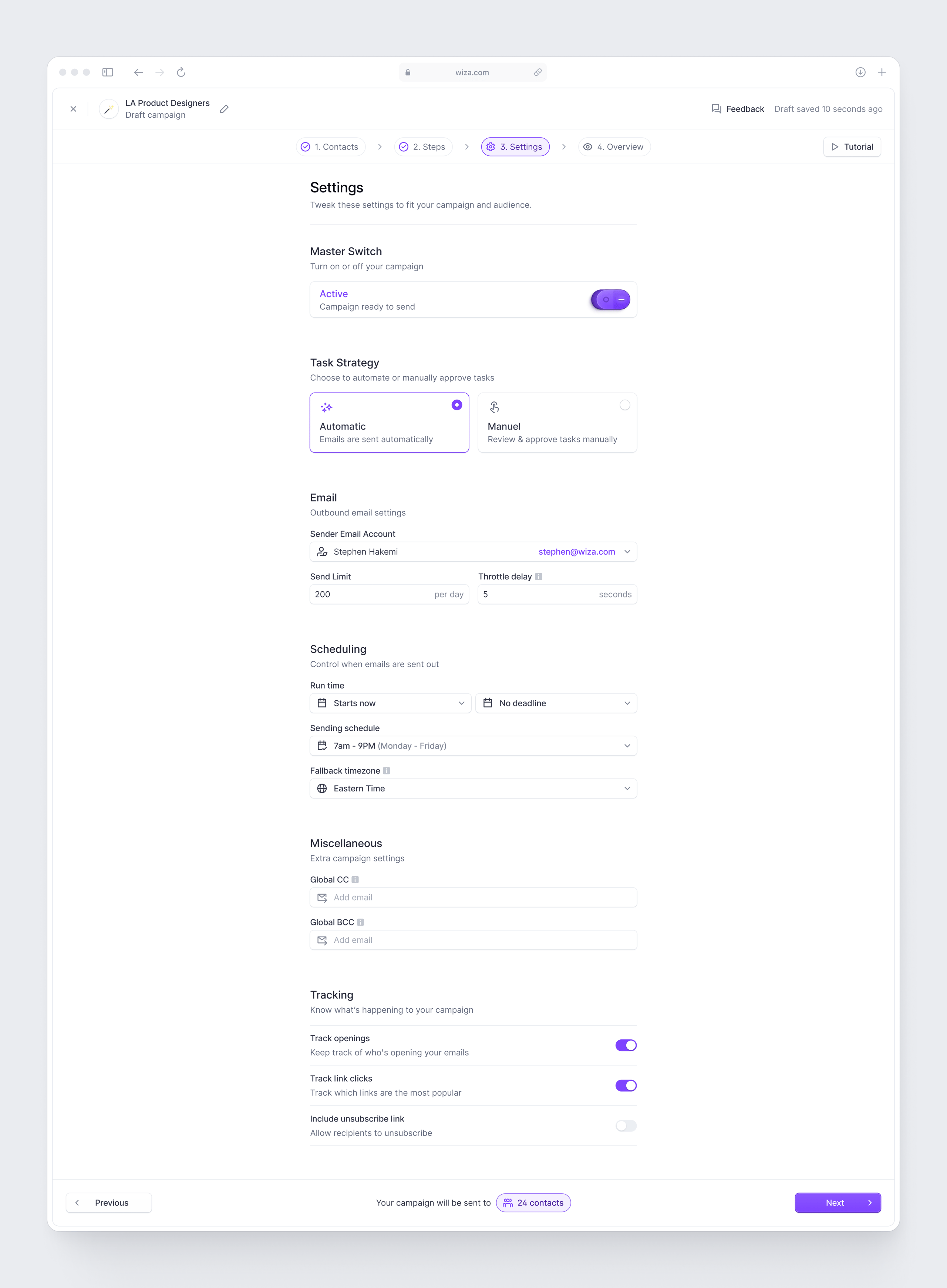947x1288 pixels.
Task: Switch to the 2. Steps tab
Action: click(x=423, y=147)
